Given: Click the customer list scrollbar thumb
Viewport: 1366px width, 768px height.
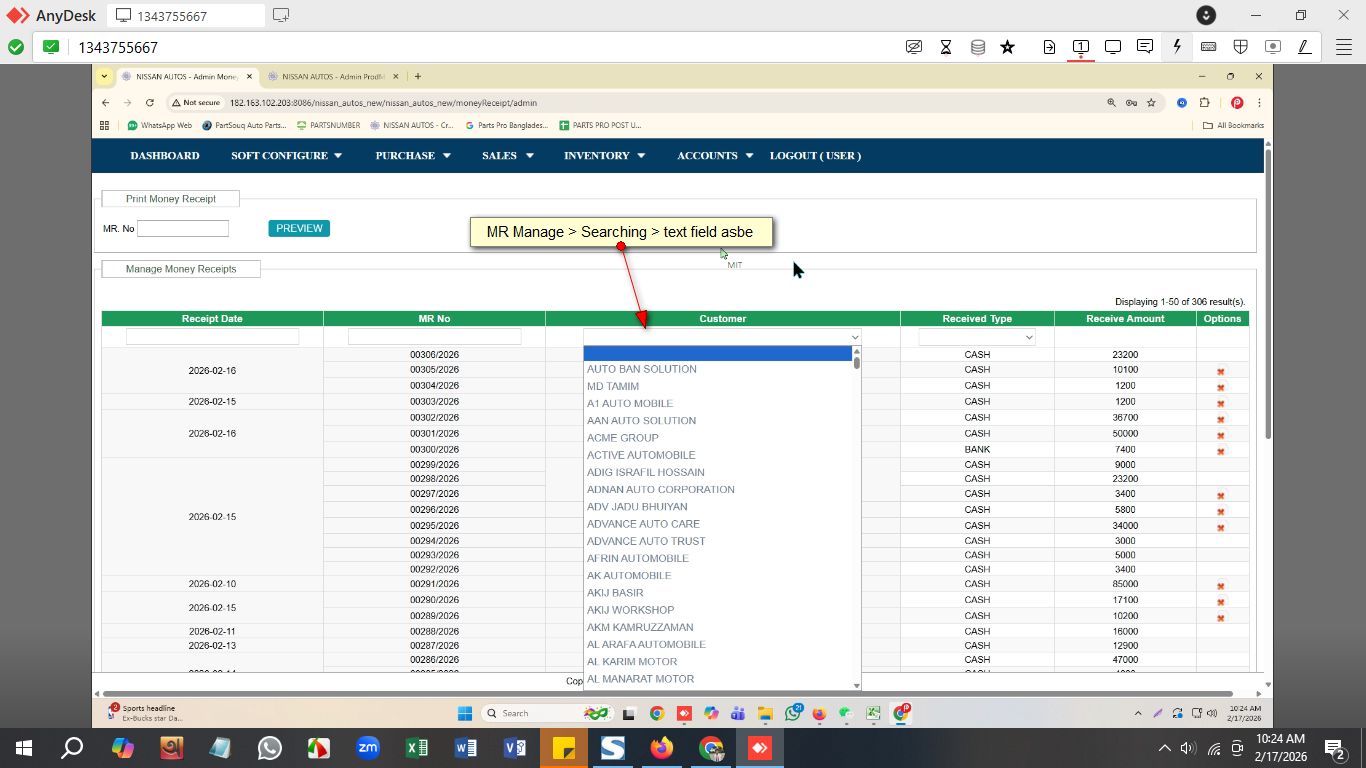Looking at the screenshot, I should pyautogui.click(x=856, y=362).
